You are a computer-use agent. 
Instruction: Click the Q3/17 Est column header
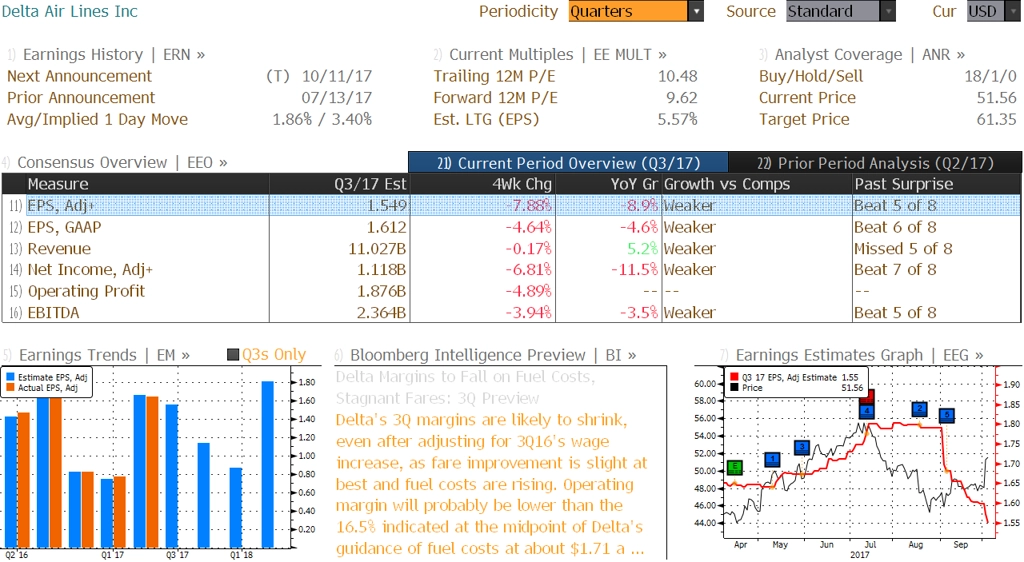[x=340, y=184]
